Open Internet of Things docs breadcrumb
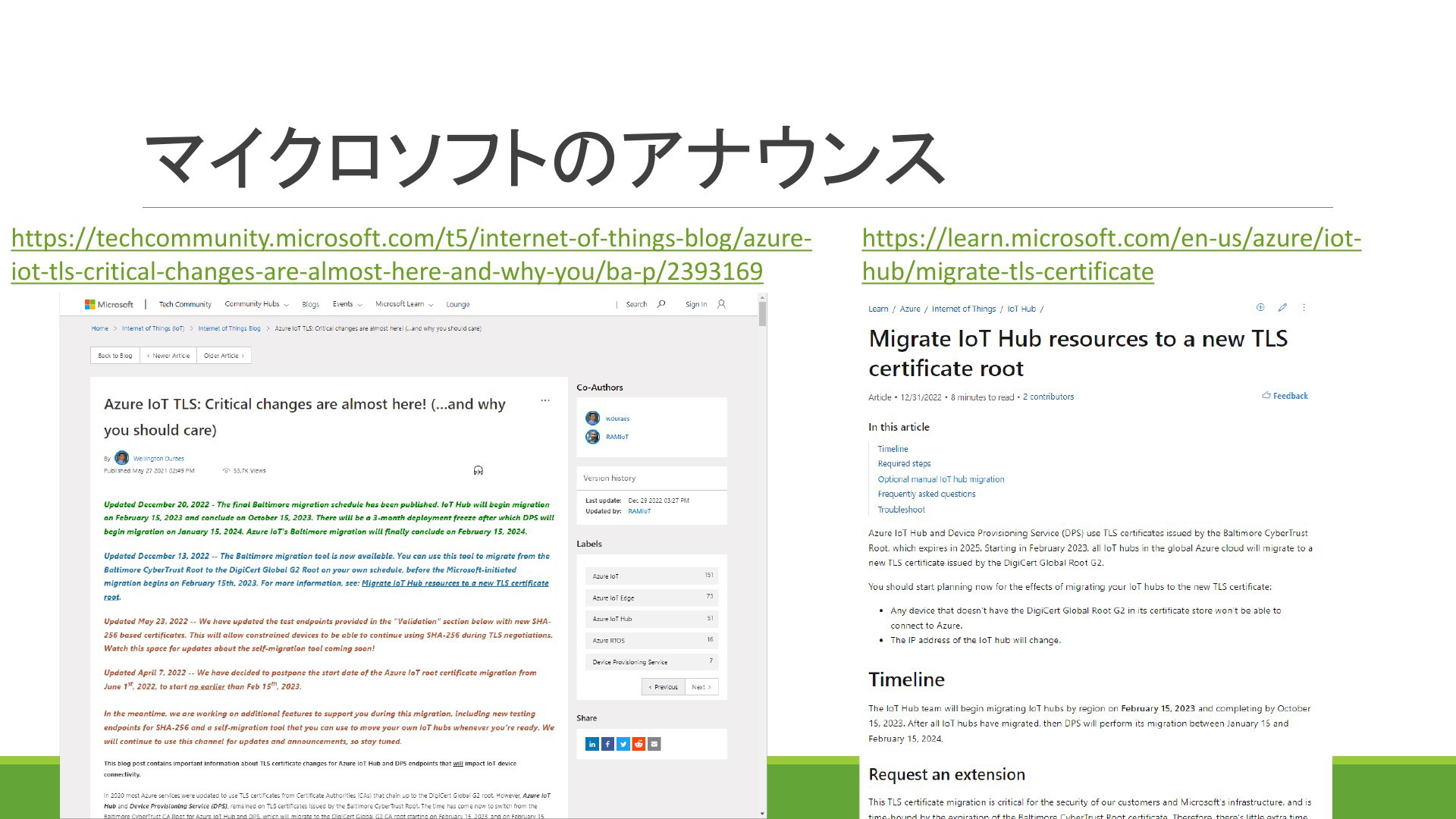 click(x=963, y=309)
